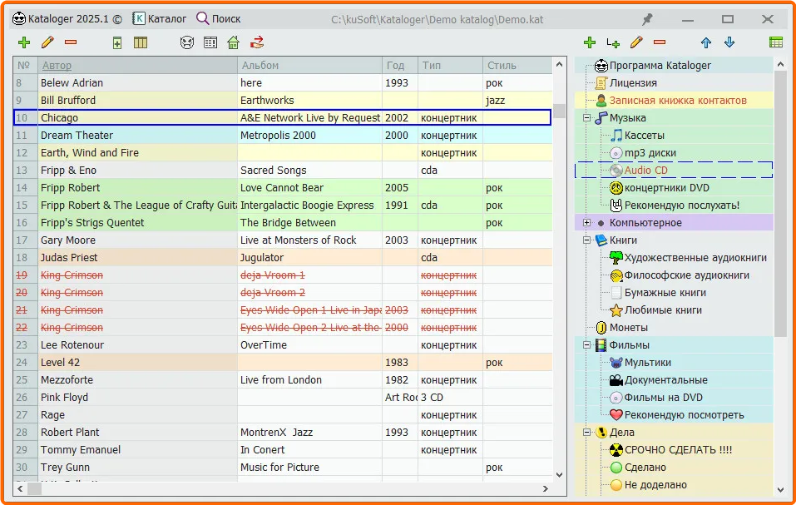Click the green plus add record icon in left toolbar
Viewport: 796px width, 505px height.
click(24, 43)
